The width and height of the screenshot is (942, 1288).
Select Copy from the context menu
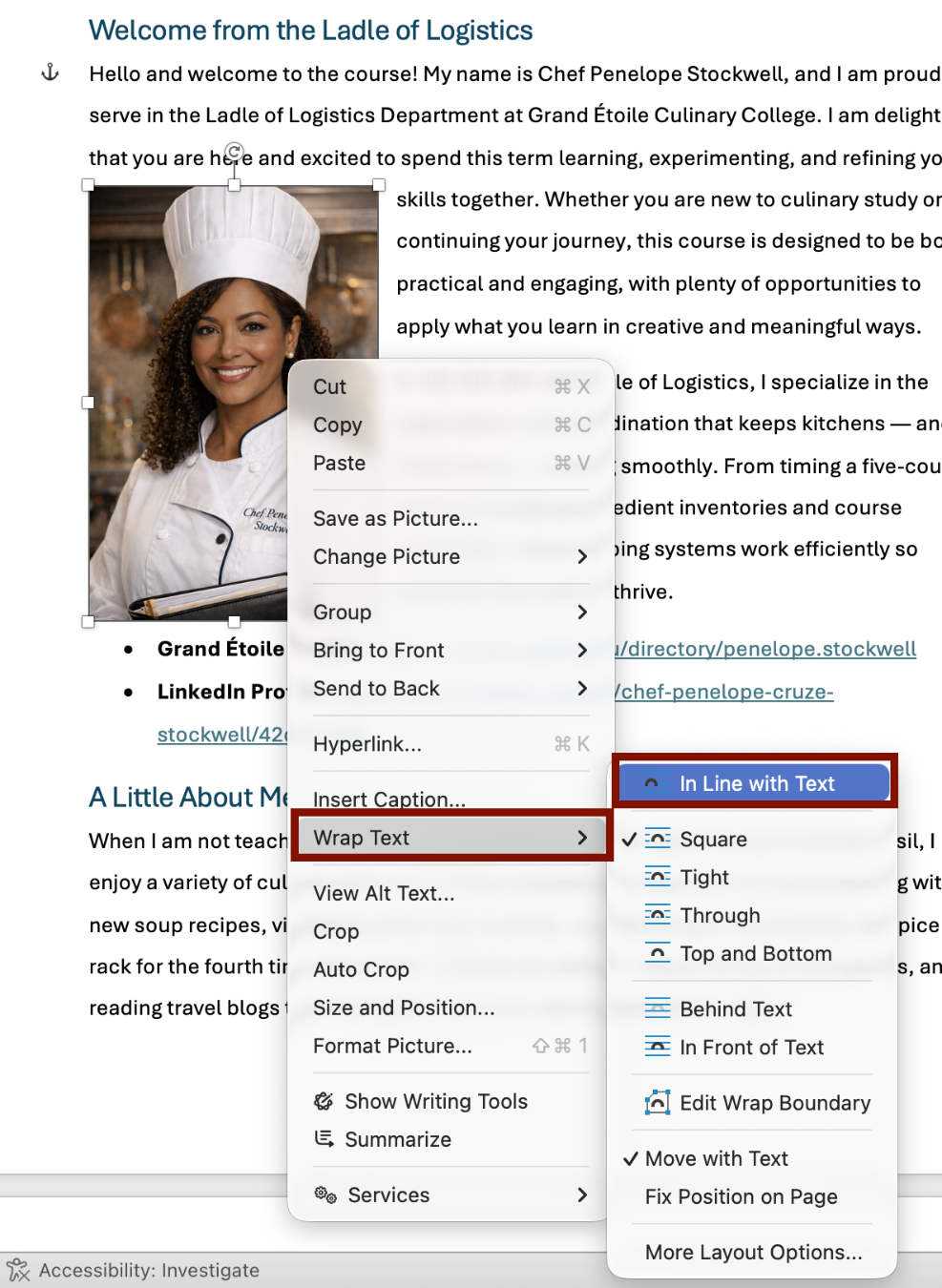coord(338,425)
